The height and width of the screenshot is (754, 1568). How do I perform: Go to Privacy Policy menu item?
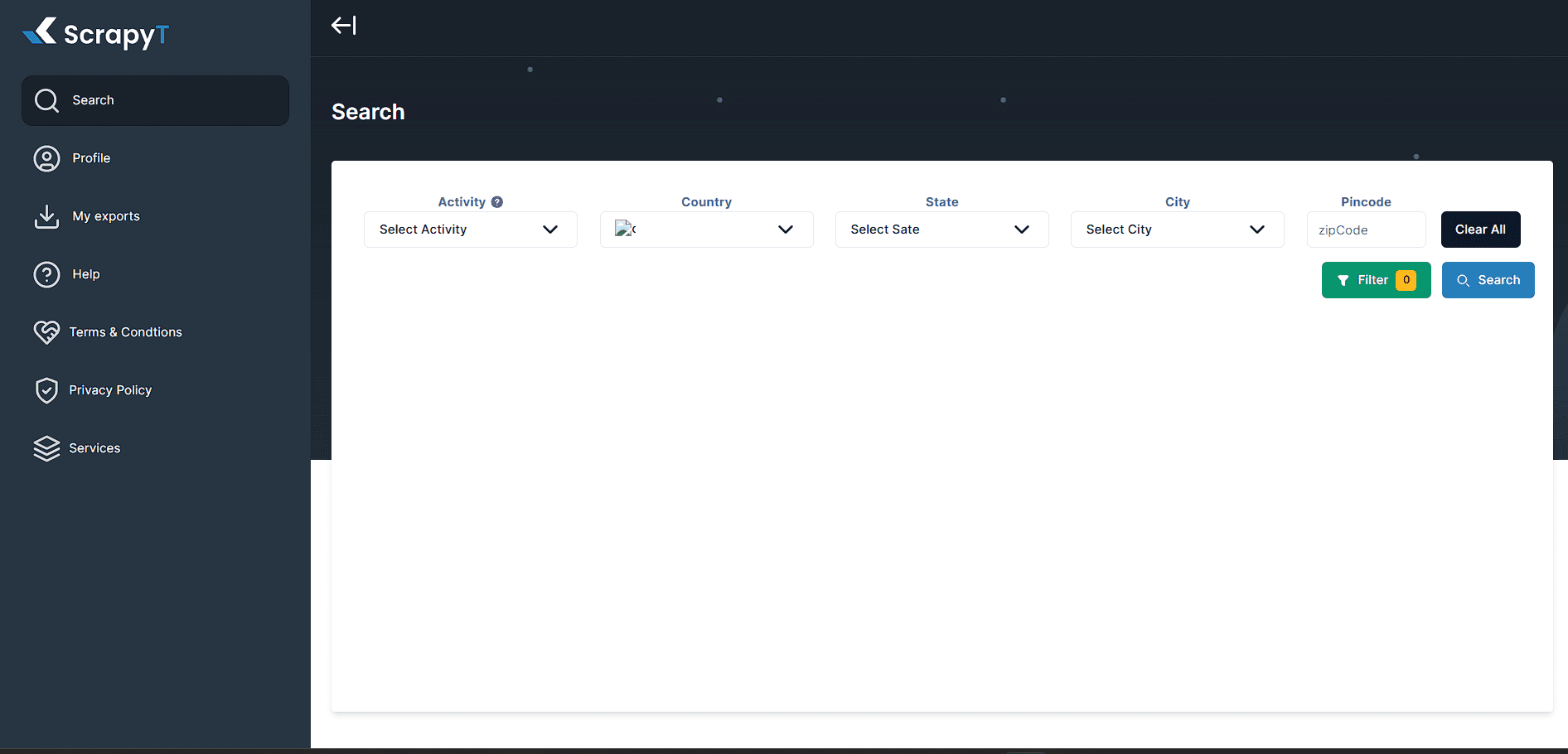[110, 390]
